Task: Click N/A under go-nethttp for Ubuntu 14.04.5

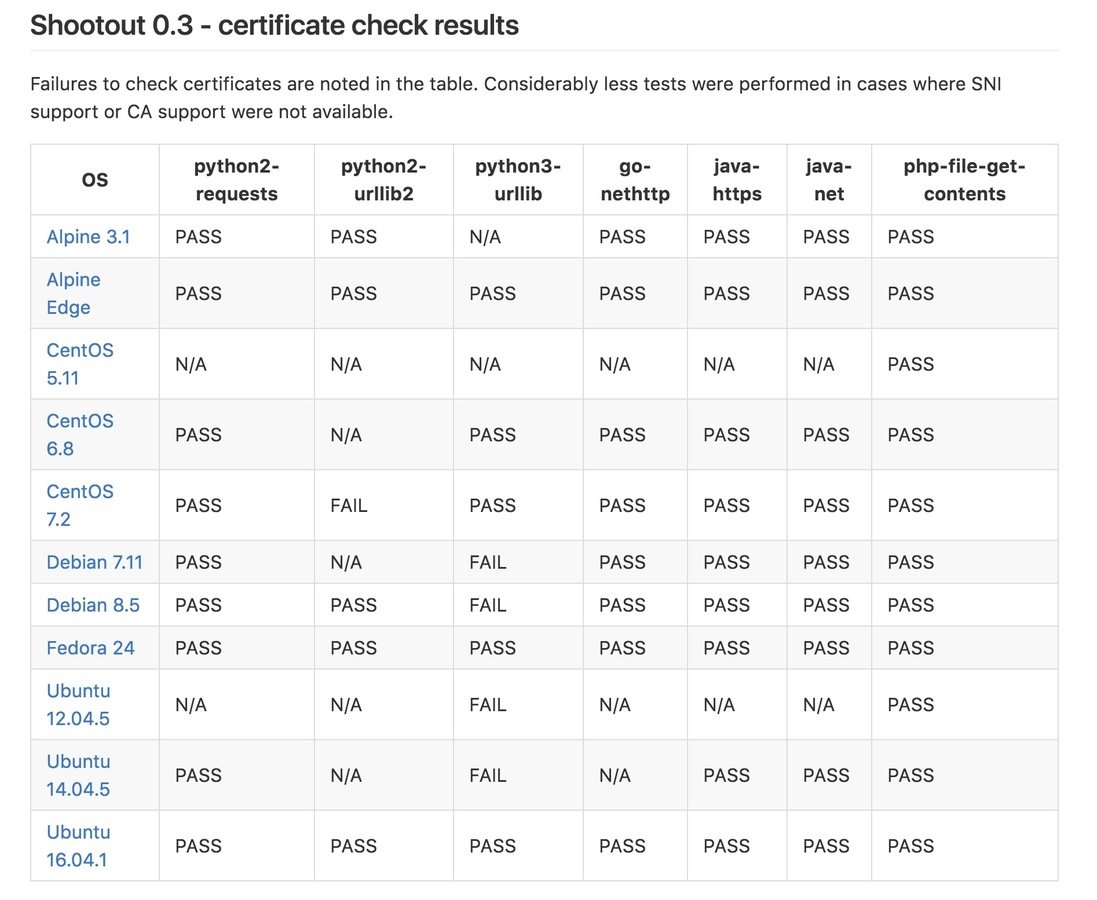Action: [614, 775]
